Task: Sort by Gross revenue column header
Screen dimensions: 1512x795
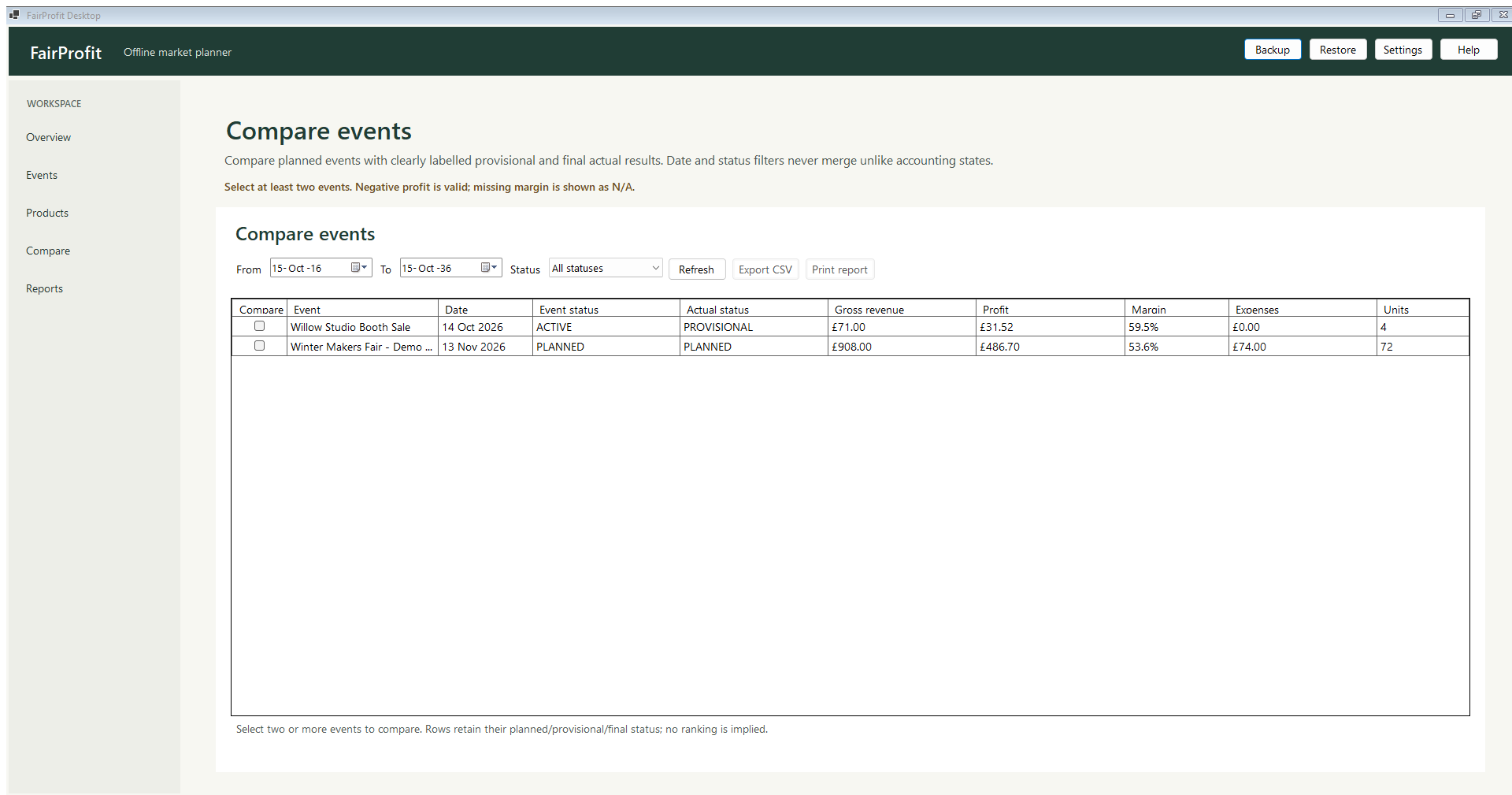Action: tap(902, 309)
